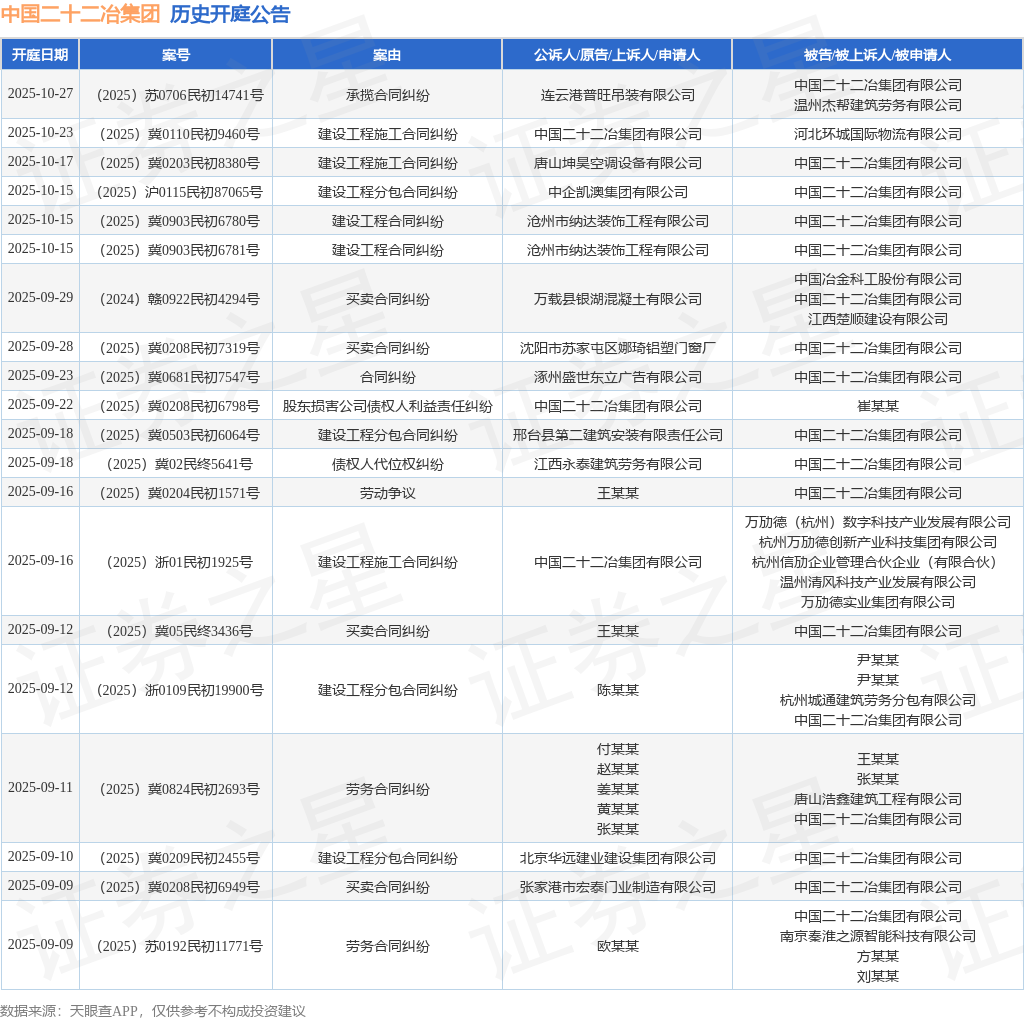Screen dimensions: 1024x1020
Task: Click 股东损害公司债权人利益责任纠纷
Action: click(387, 407)
